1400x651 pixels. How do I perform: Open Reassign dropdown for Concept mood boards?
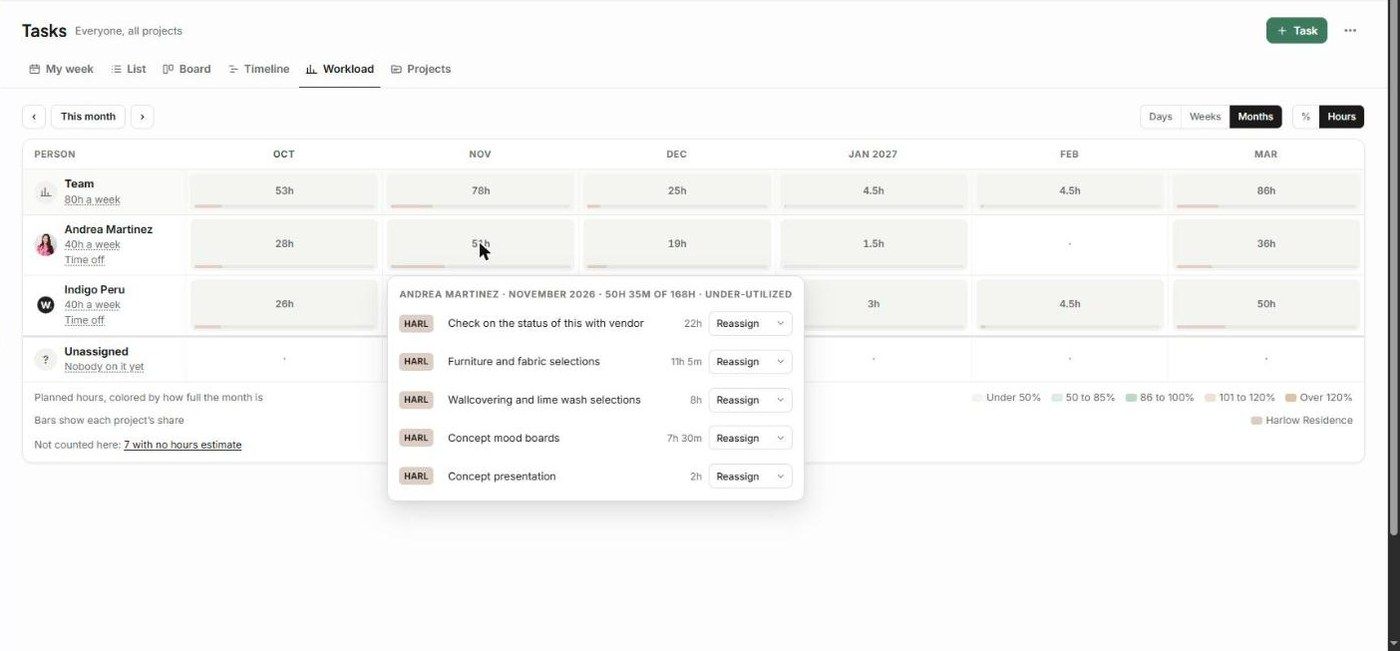(750, 438)
